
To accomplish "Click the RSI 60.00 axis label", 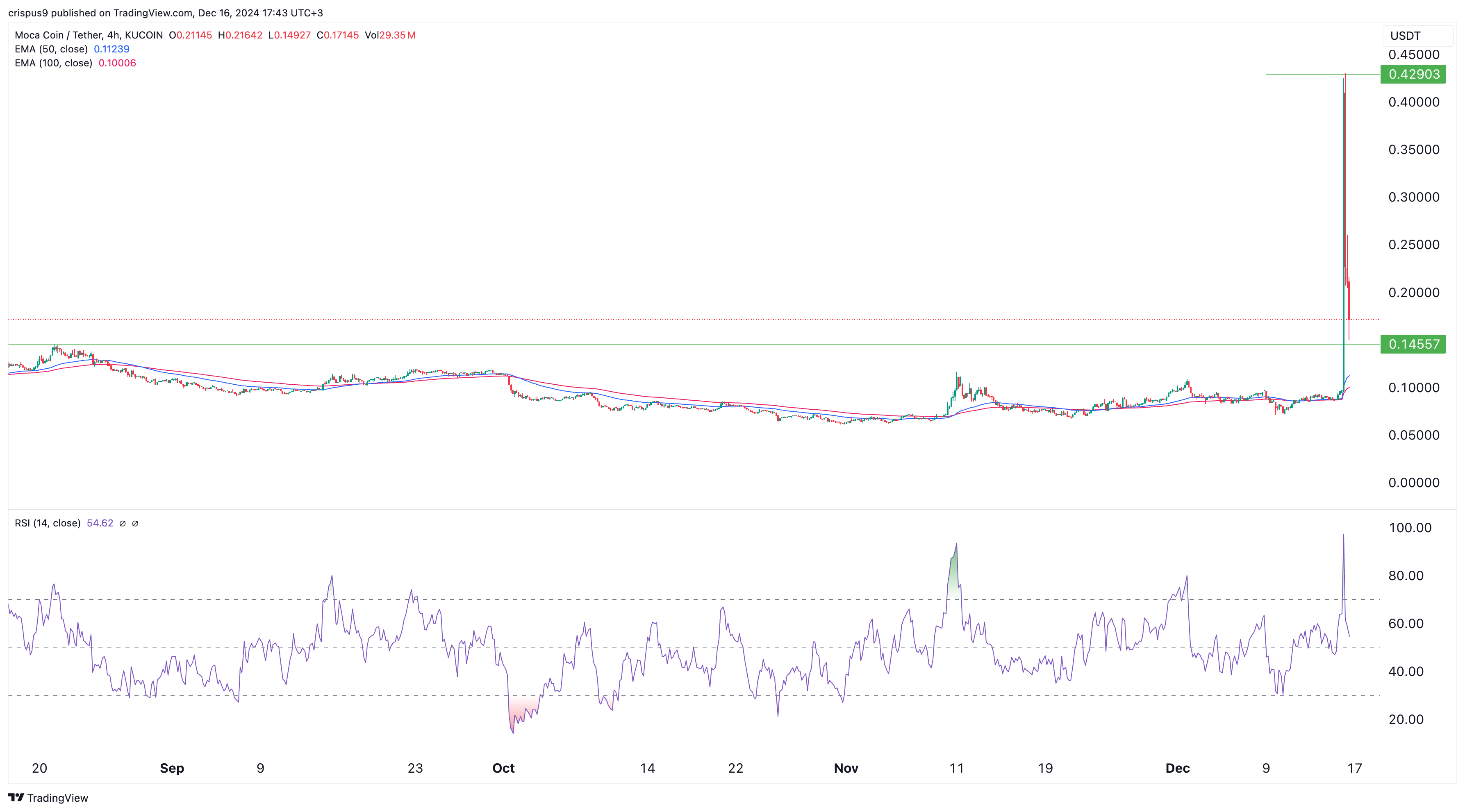I will 1406,624.
